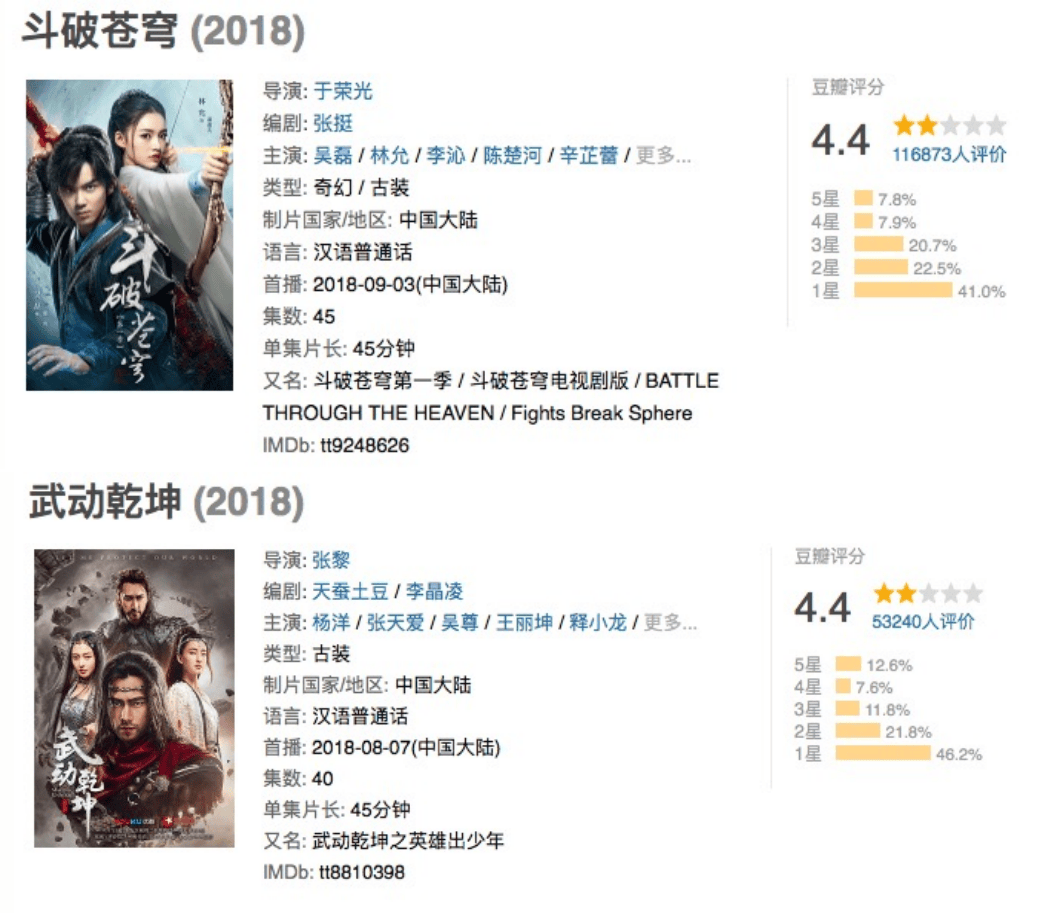
Task: Open director 于荣光 link
Action: click(x=343, y=91)
